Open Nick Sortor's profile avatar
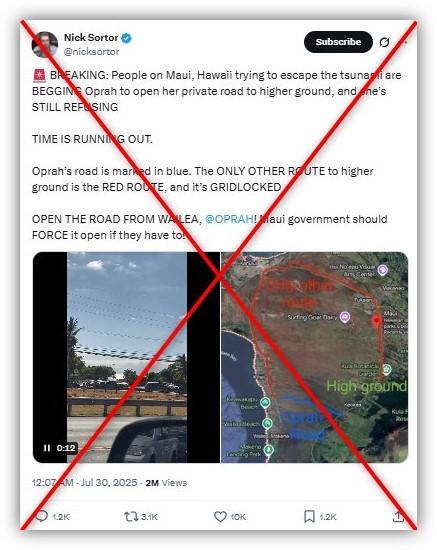 [45, 44]
